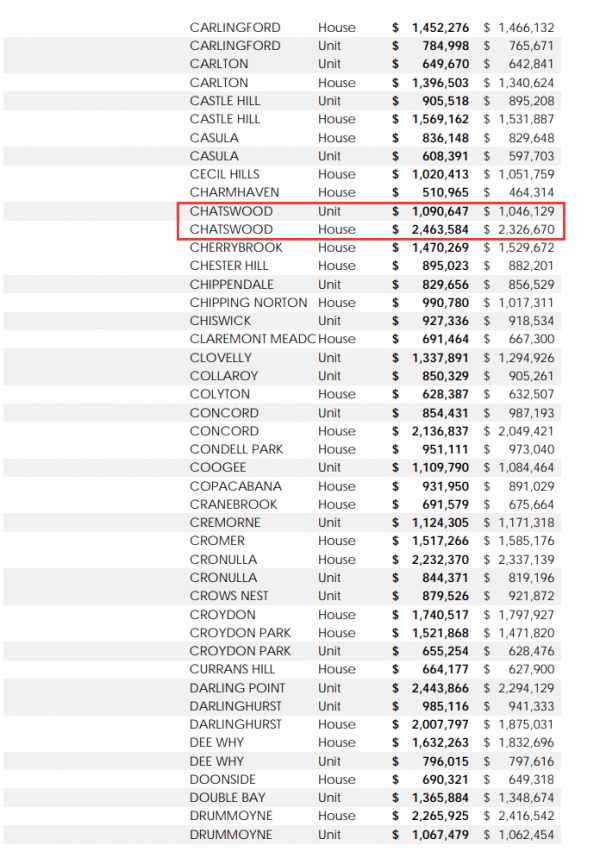This screenshot has height=864, width=600.
Task: Click the DARLING POINT suburb name
Action: pos(237,688)
